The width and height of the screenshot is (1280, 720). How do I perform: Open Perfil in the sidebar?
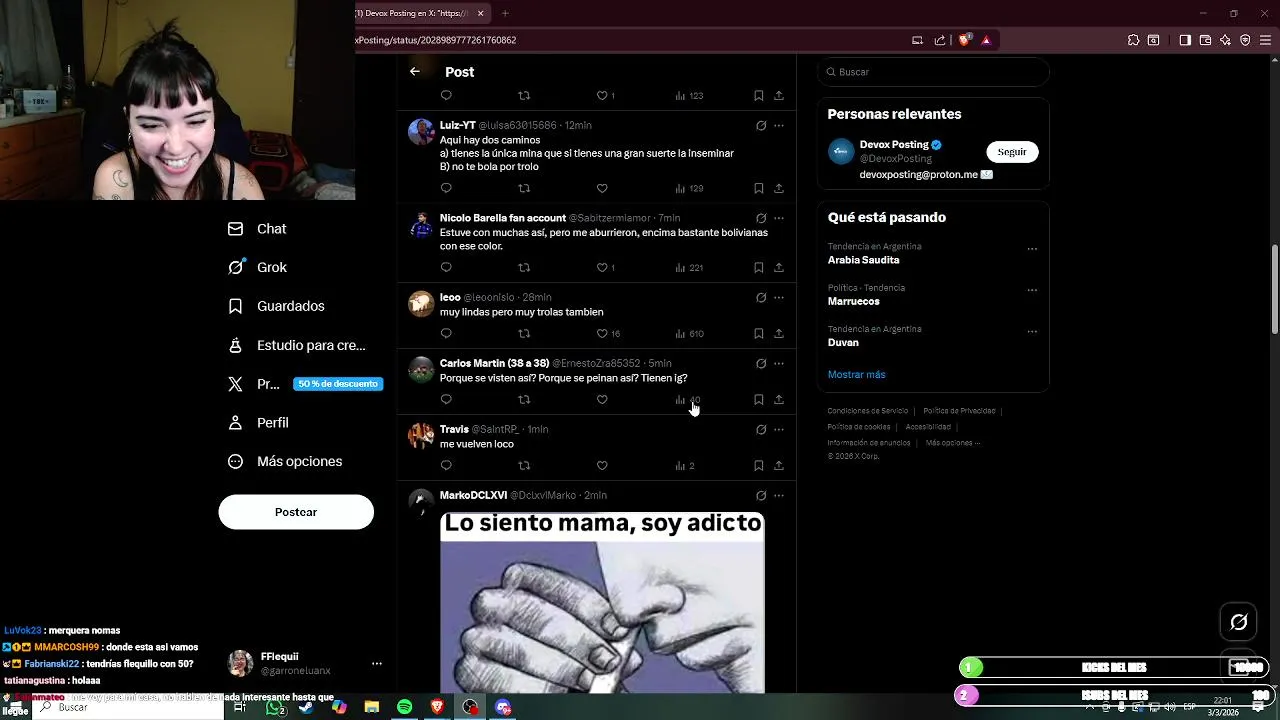point(258,422)
